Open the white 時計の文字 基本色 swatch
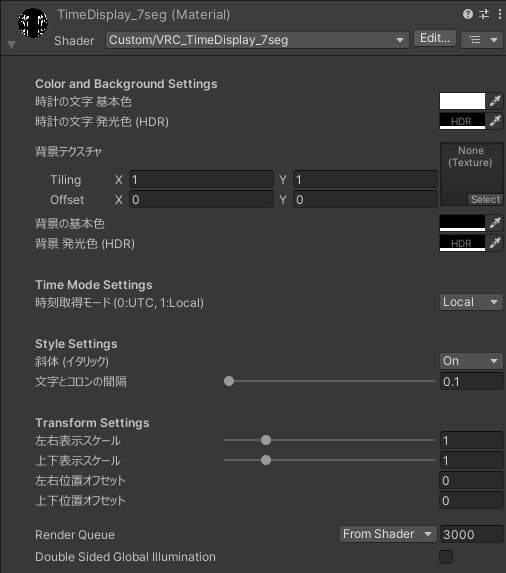506x573 pixels. (x=462, y=101)
